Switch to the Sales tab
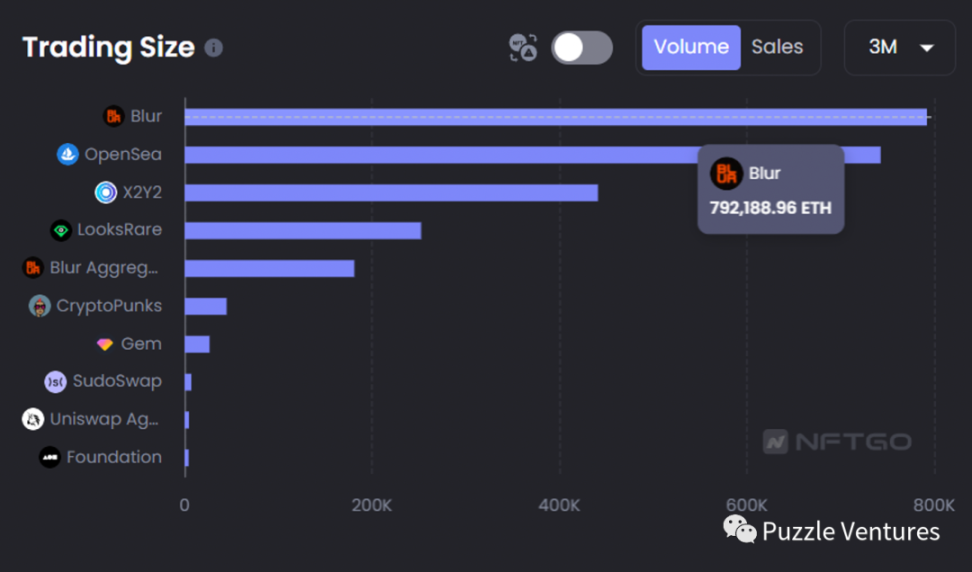This screenshot has height=572, width=972. click(x=777, y=47)
